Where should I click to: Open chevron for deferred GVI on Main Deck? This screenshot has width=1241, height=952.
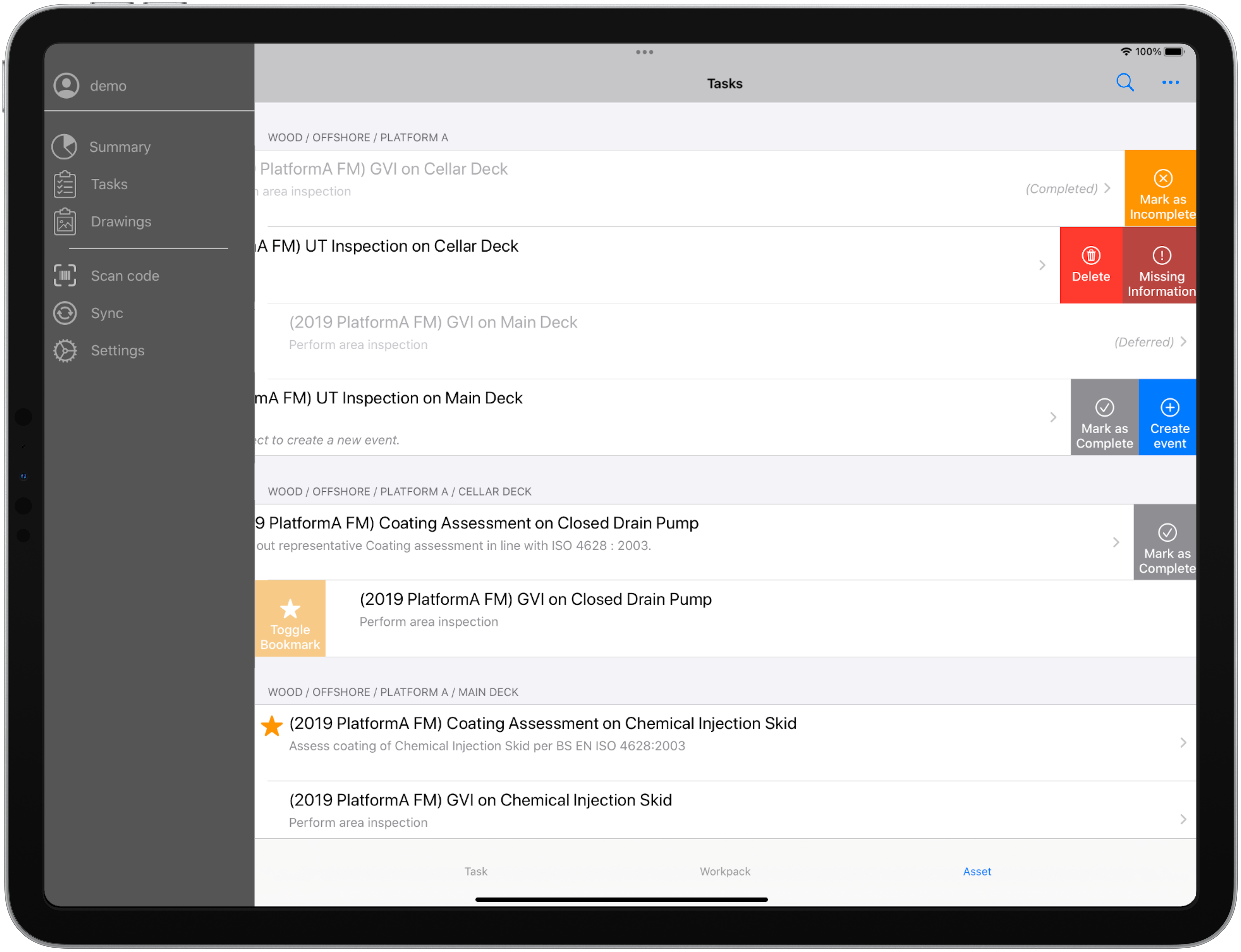(1183, 342)
